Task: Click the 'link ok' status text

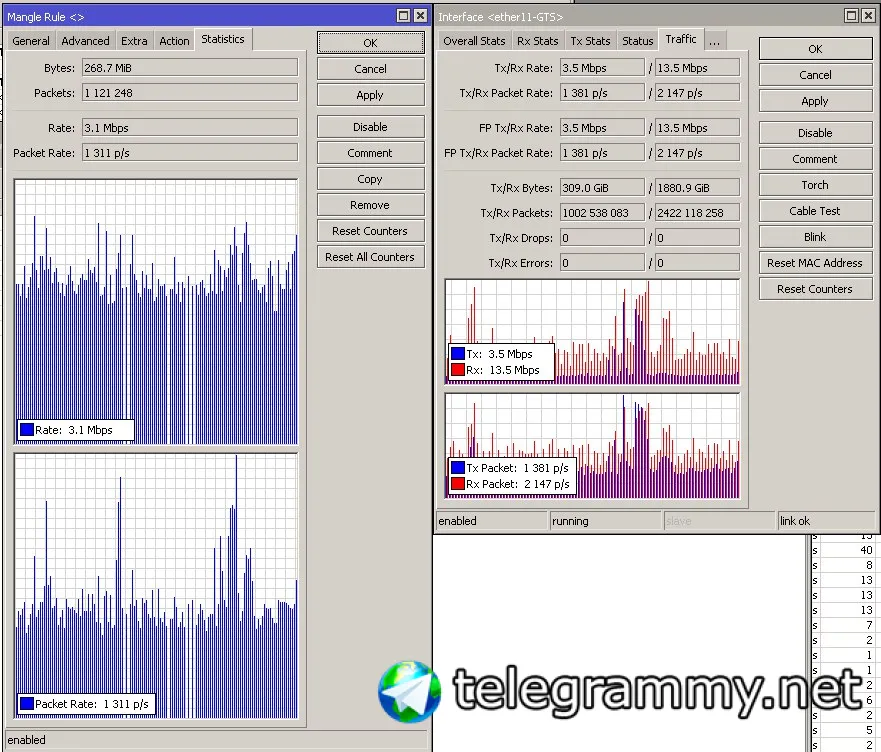Action: pyautogui.click(x=794, y=521)
